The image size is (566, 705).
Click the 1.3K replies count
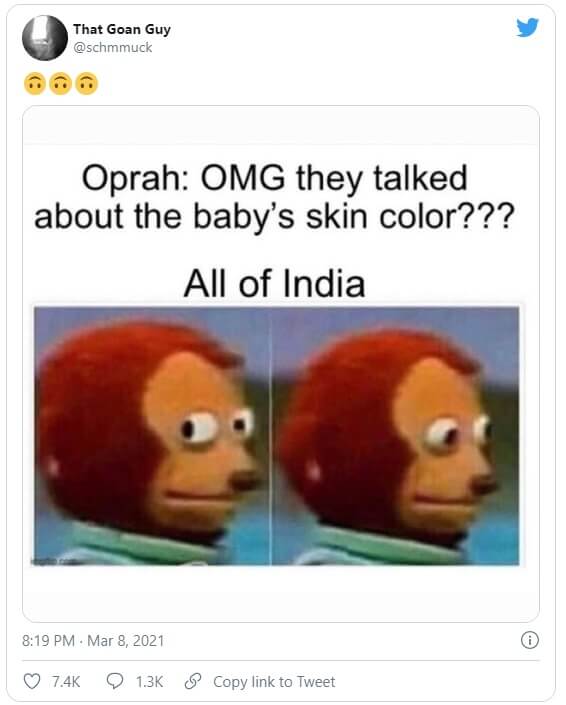click(x=149, y=682)
